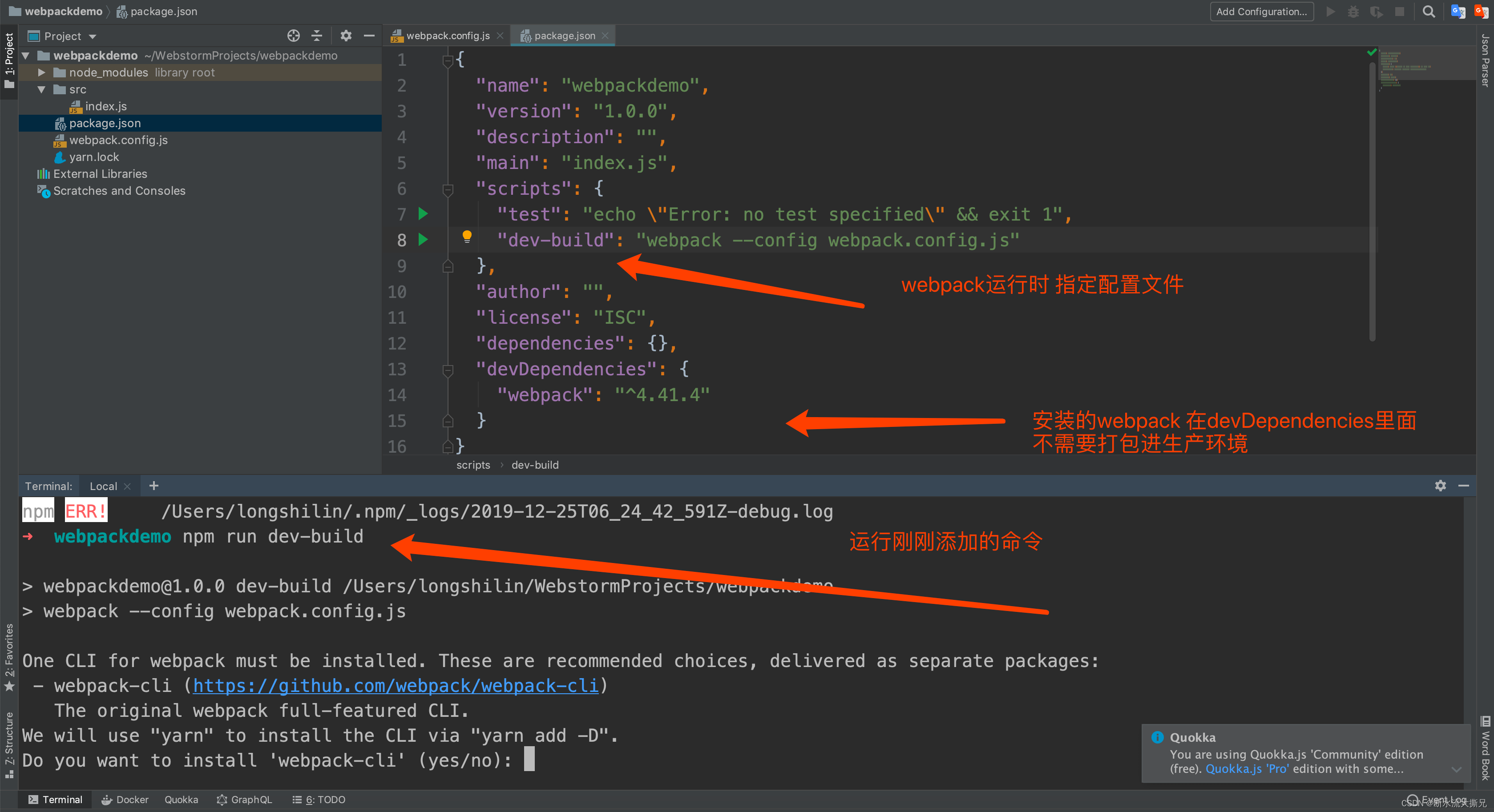Click the Add Configuration... button
This screenshot has height=812, width=1494.
(x=1261, y=12)
